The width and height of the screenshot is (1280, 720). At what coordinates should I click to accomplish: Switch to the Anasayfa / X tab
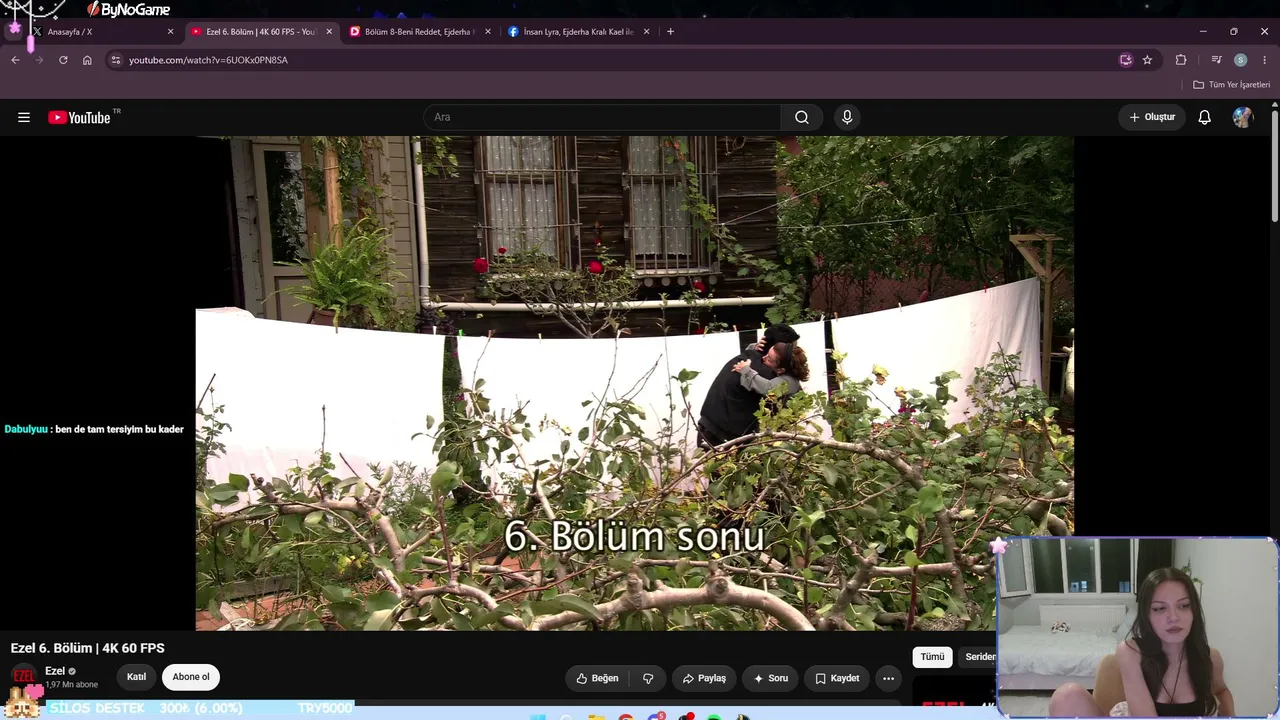(x=99, y=32)
